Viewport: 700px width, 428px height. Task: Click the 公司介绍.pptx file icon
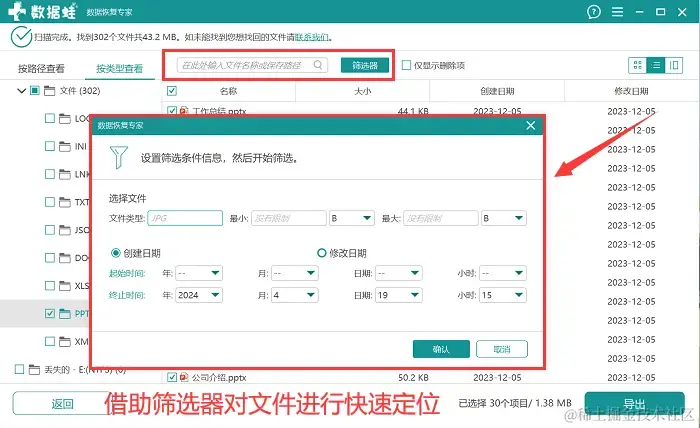pos(184,378)
